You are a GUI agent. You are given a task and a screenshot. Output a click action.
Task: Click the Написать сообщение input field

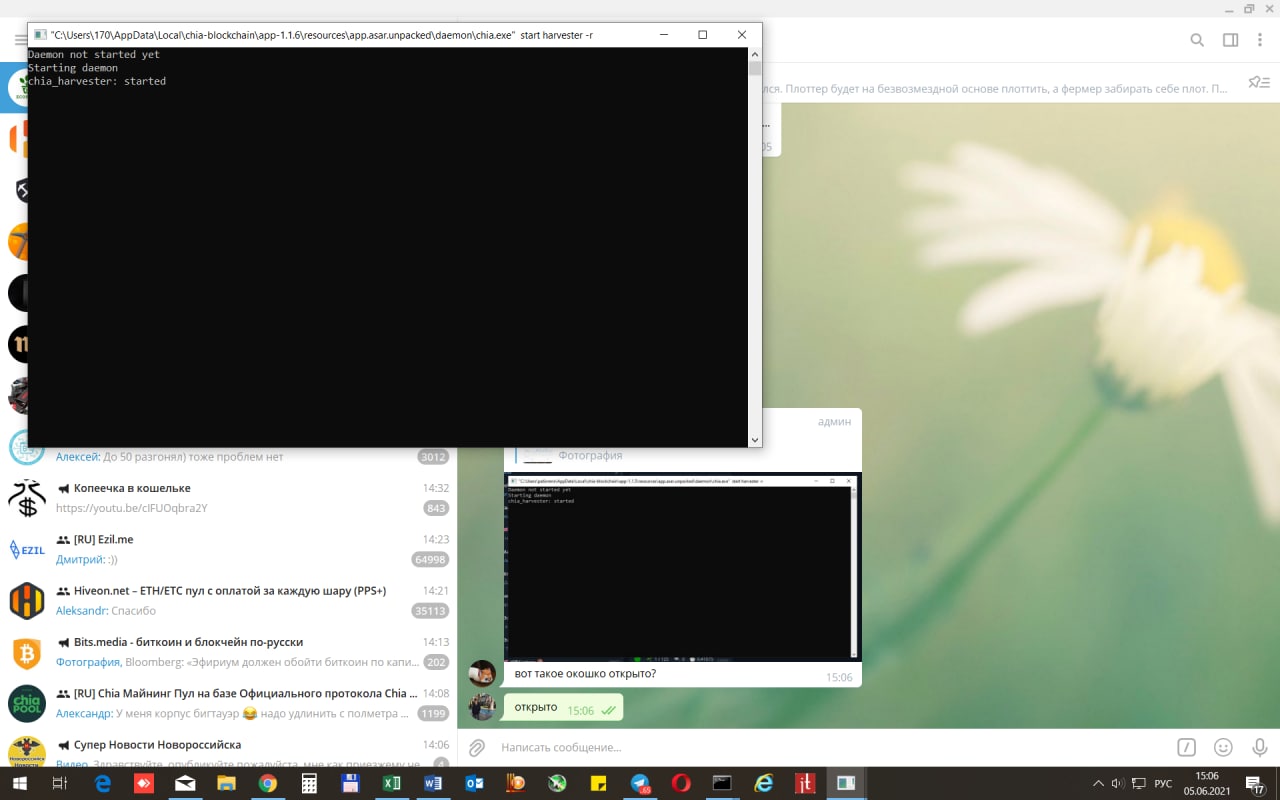point(830,747)
